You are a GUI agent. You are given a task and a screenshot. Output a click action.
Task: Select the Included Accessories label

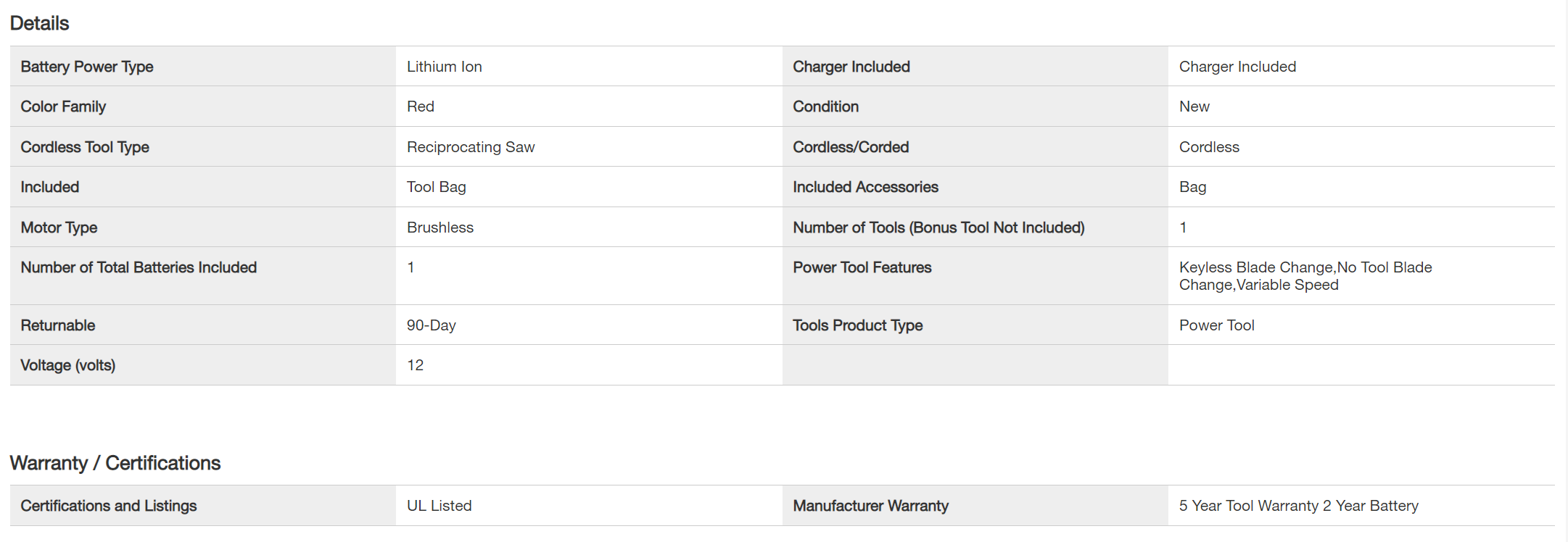[x=865, y=187]
